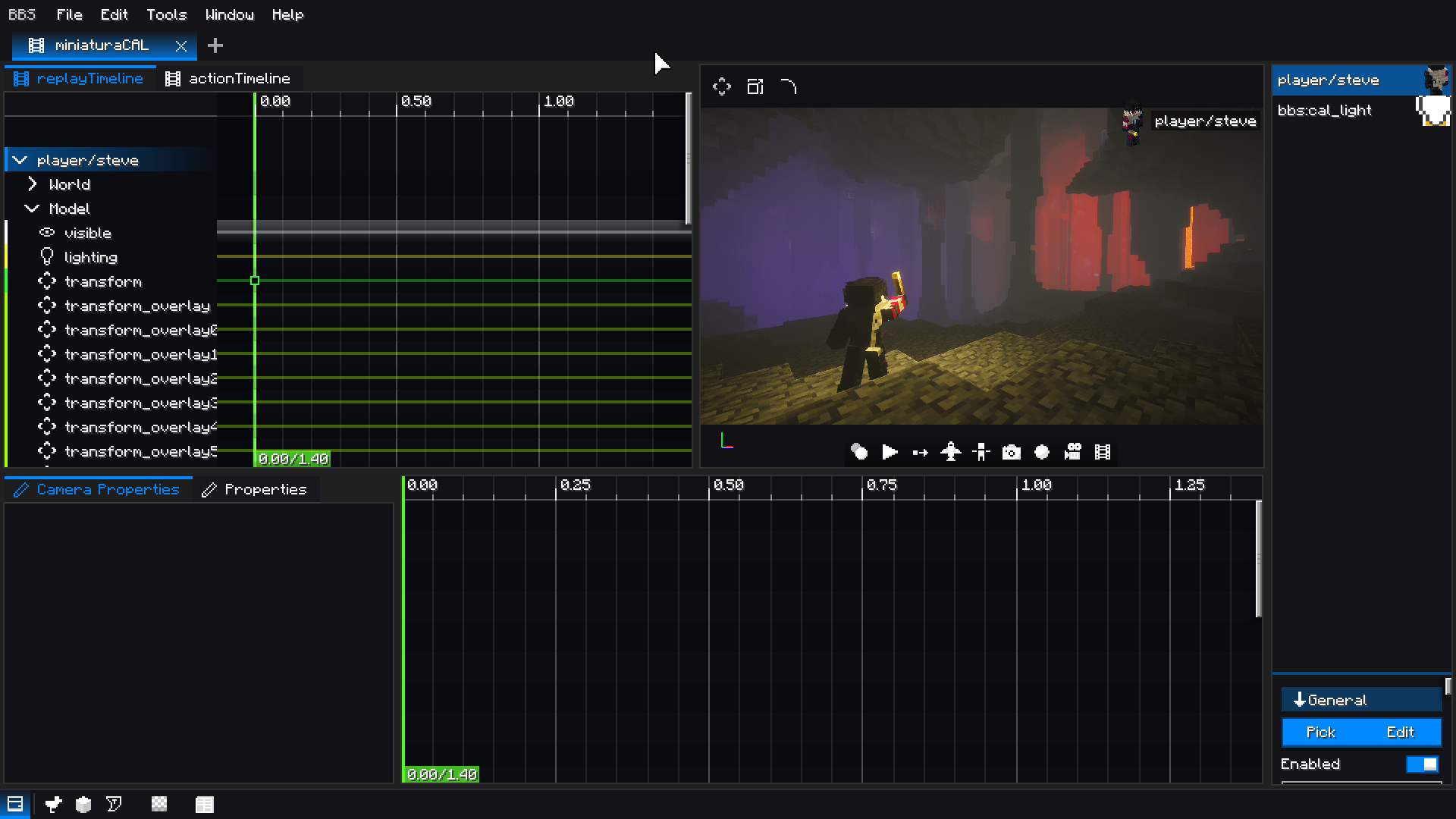Select the lighting track label
The width and height of the screenshot is (1456, 819).
click(x=90, y=257)
